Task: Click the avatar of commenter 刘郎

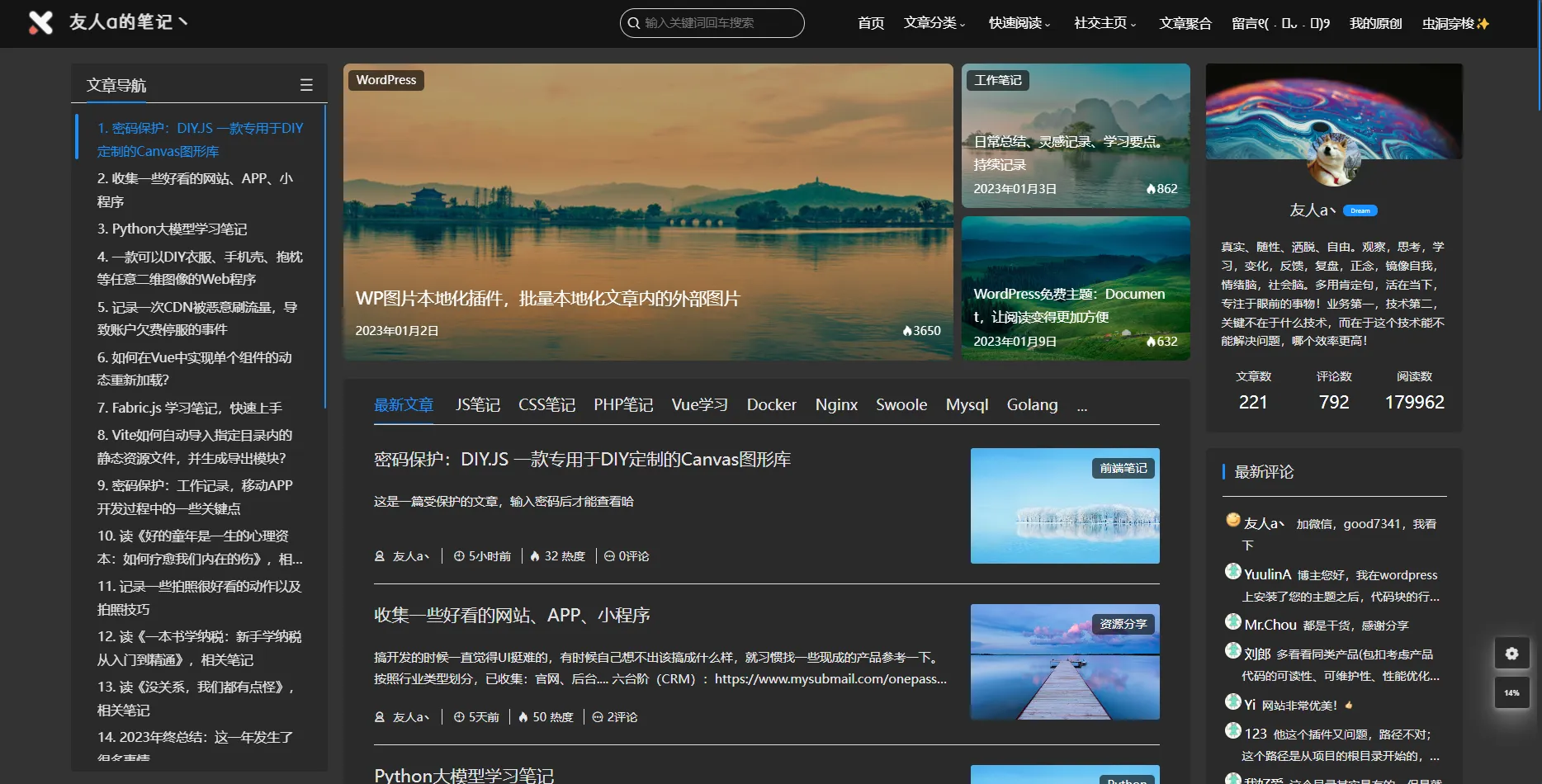Action: tap(1233, 650)
